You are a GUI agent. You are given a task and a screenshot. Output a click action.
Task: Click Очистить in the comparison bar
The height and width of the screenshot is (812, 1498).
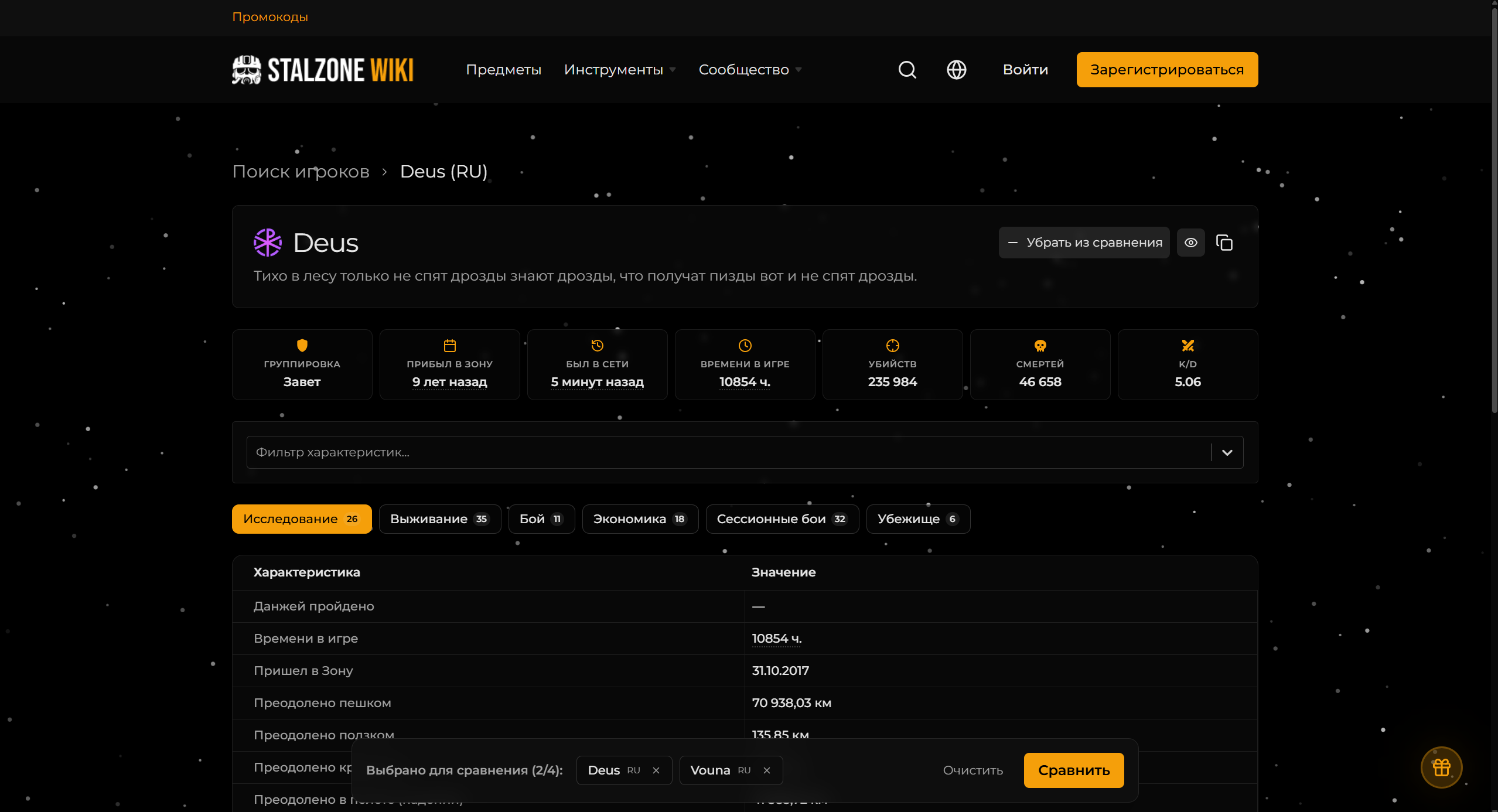pos(972,770)
